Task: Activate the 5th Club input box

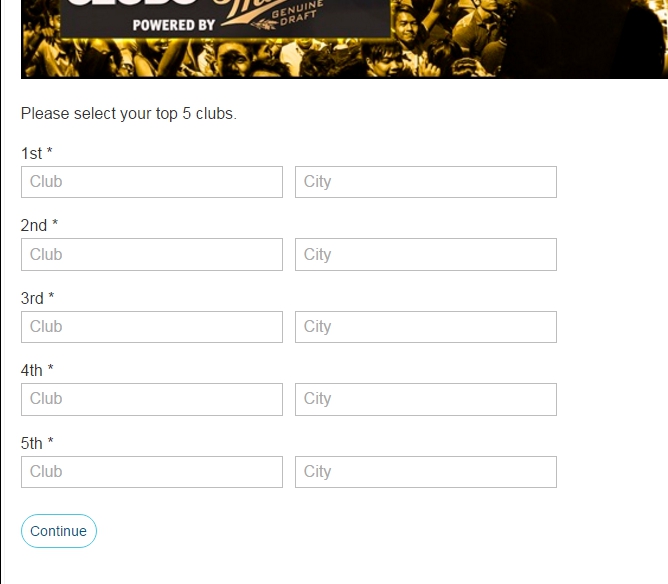Action: 152,472
